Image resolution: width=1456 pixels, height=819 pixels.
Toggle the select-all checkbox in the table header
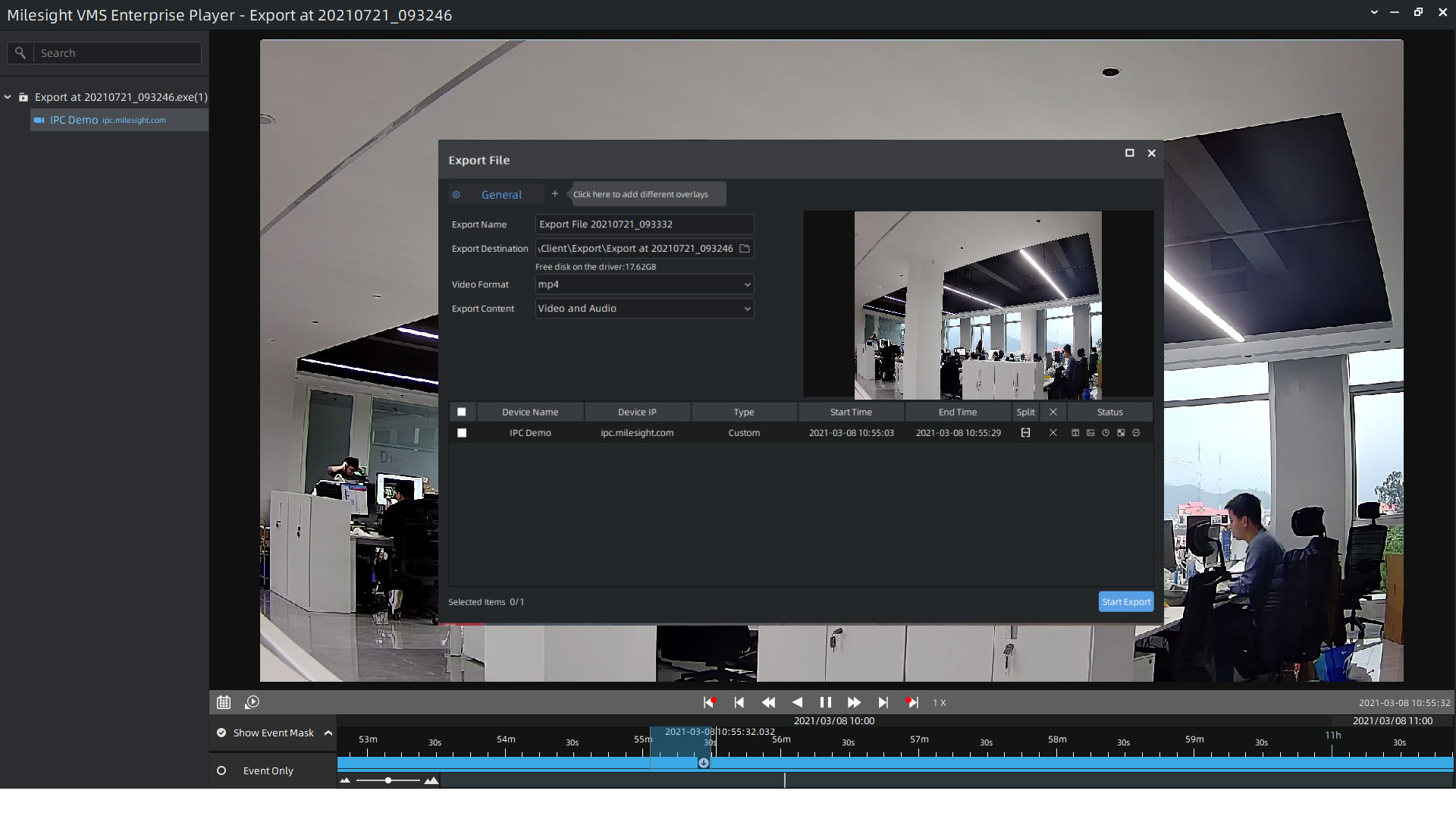point(462,412)
